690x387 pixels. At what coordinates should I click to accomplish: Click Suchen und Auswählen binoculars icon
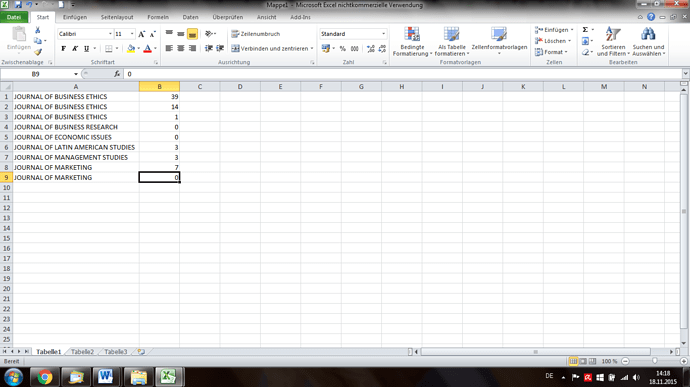tap(648, 34)
